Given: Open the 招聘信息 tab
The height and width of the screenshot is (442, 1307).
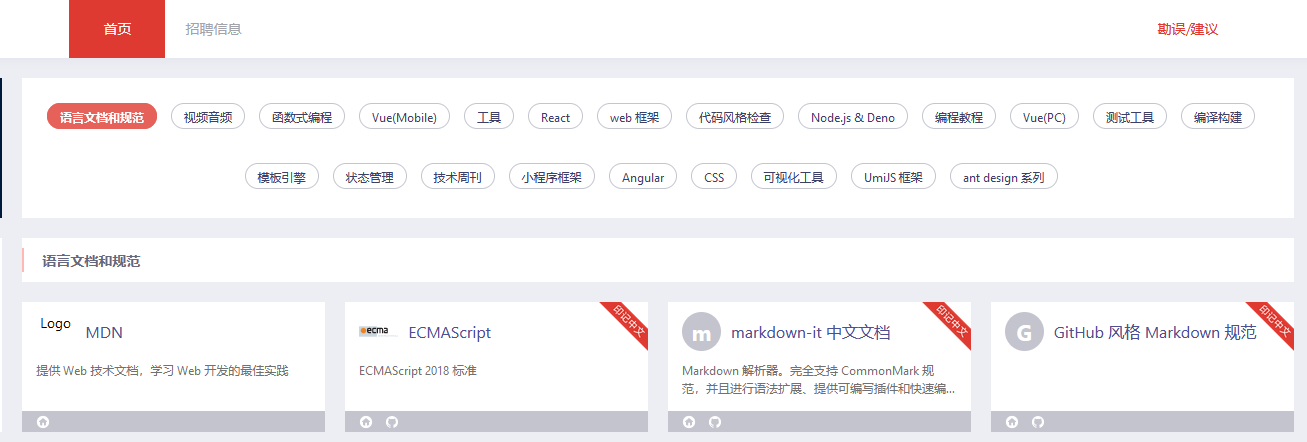Looking at the screenshot, I should click(213, 29).
